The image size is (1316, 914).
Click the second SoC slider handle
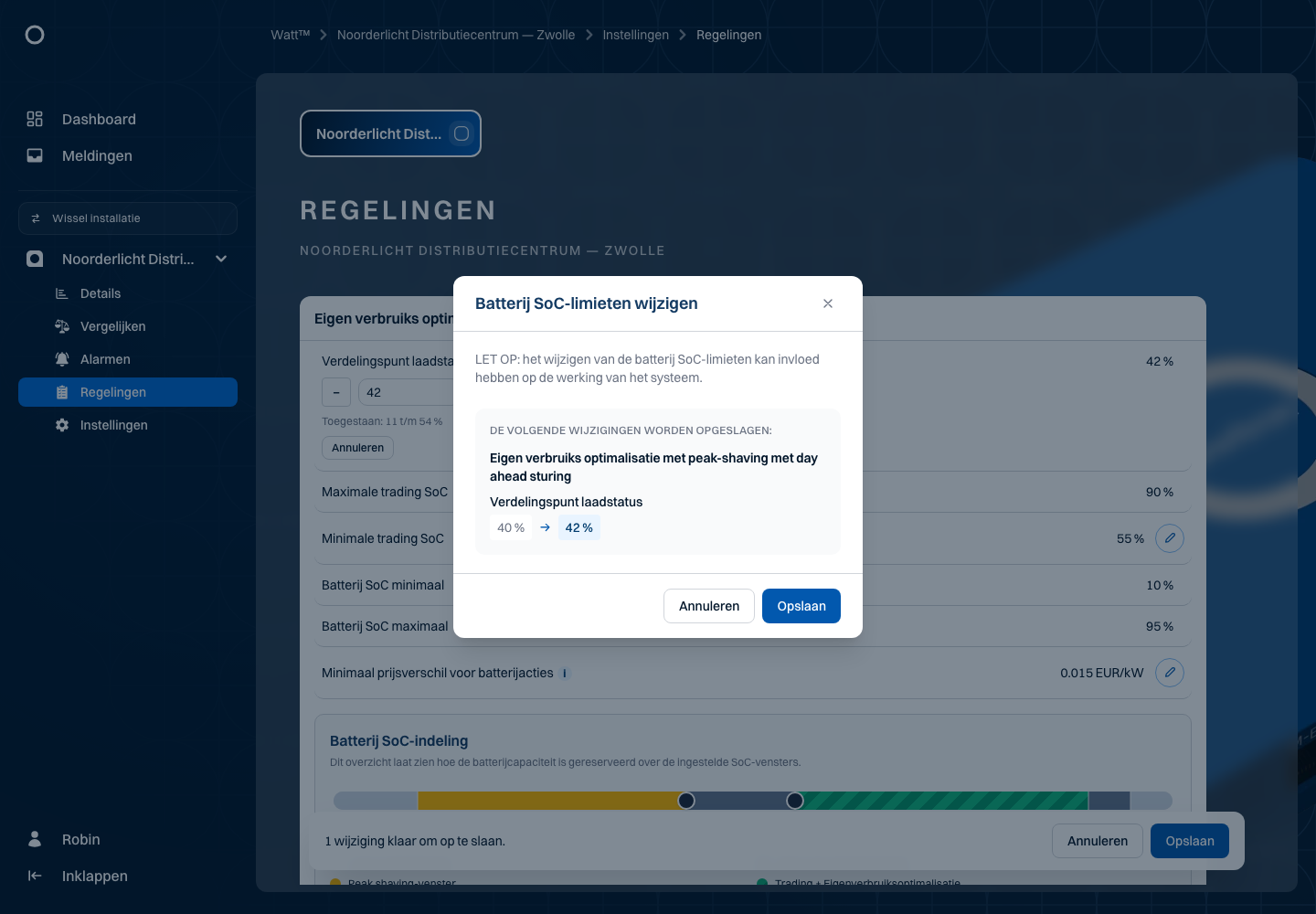point(795,801)
